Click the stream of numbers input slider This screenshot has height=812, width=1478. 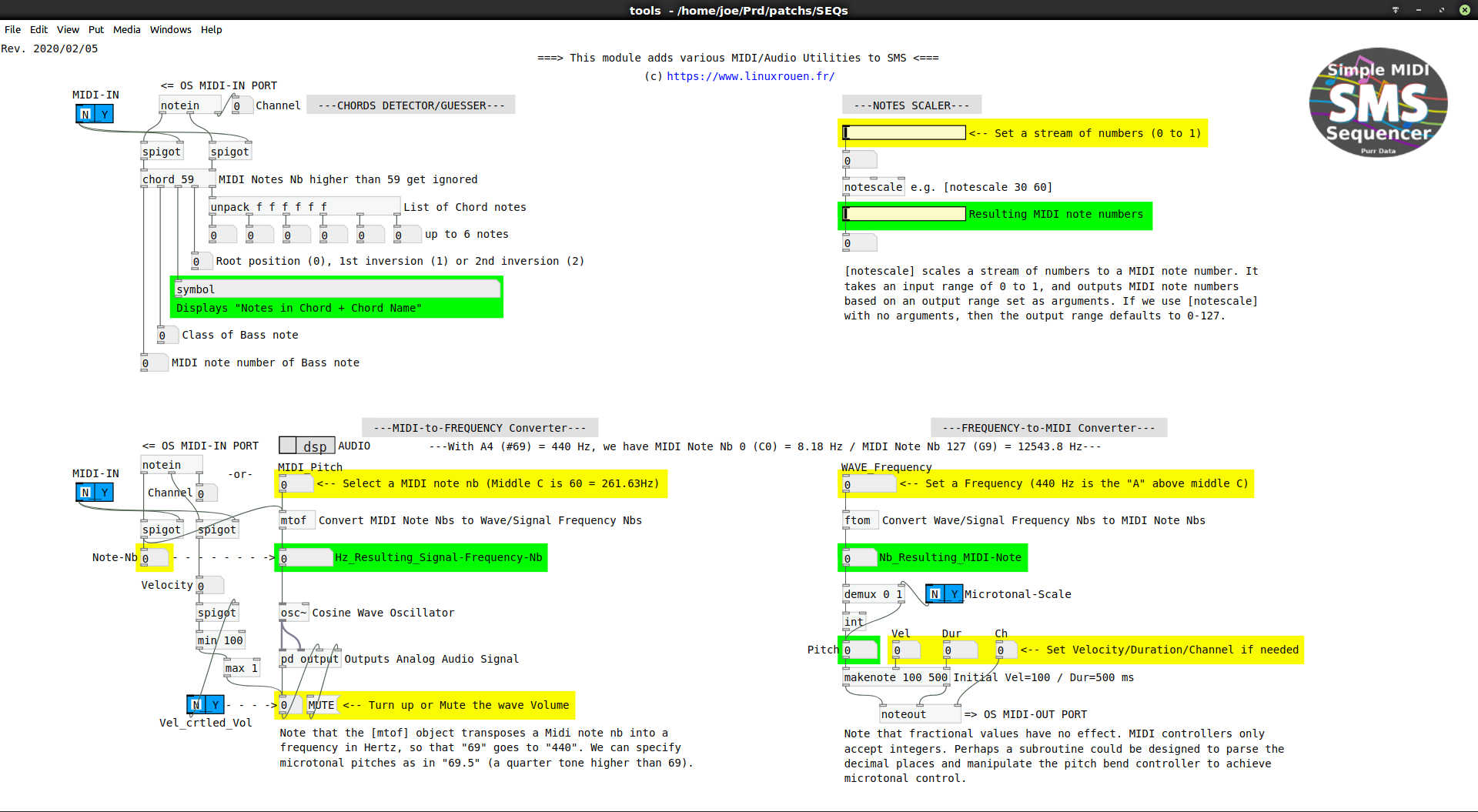(904, 133)
